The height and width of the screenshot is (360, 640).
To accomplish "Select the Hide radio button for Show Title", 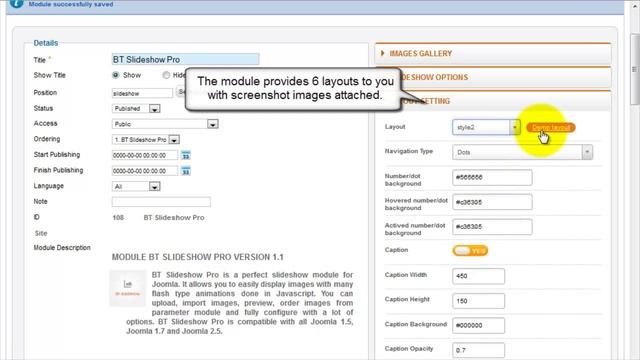I will pos(166,75).
